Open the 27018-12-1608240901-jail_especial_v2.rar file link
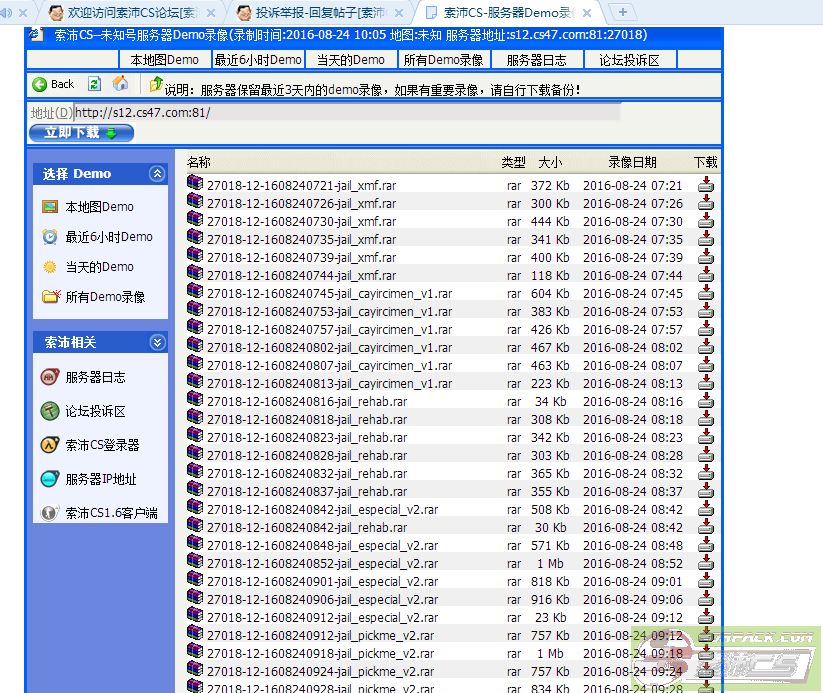Image resolution: width=823 pixels, height=693 pixels. click(x=322, y=582)
